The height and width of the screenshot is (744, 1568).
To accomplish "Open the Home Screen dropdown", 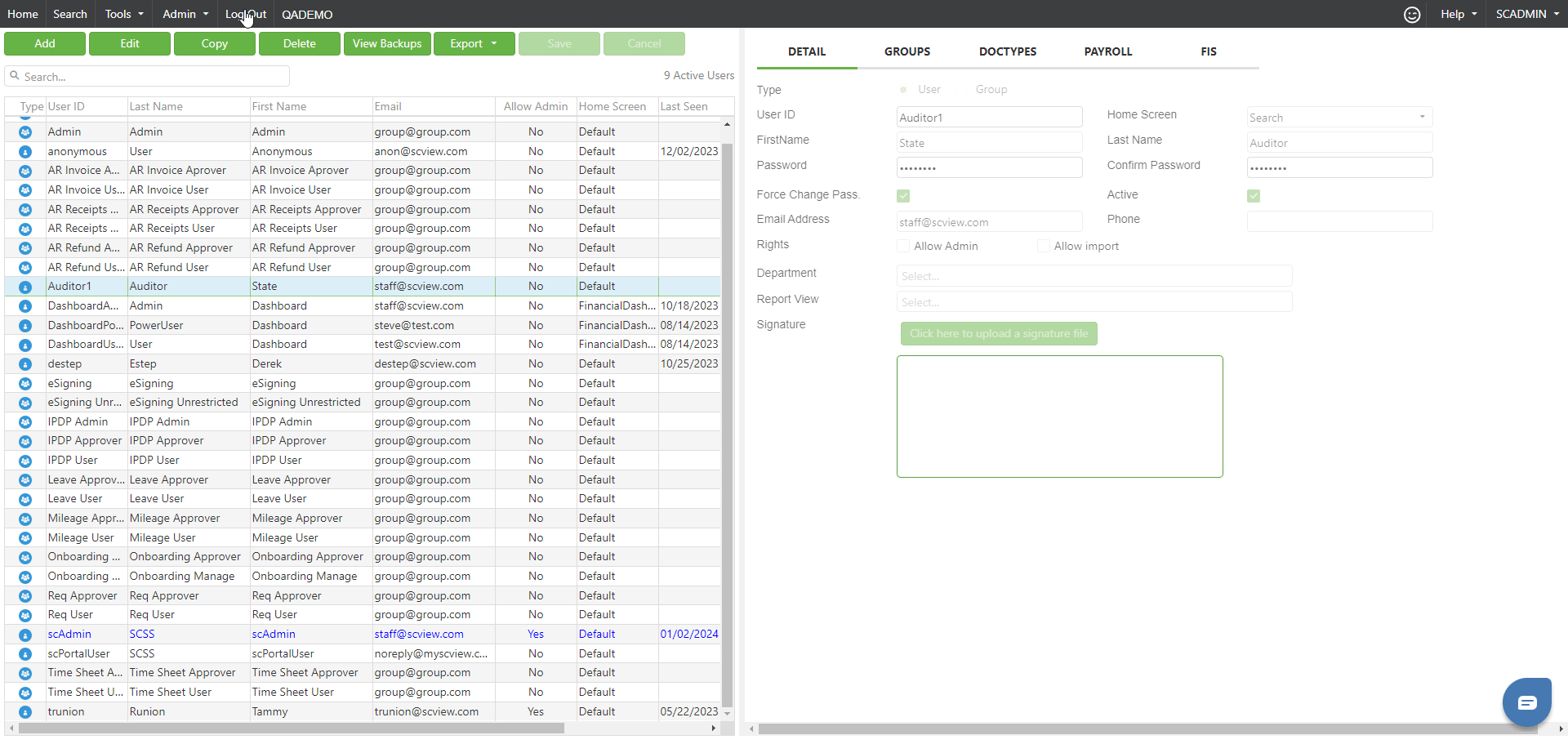I will coord(1339,118).
